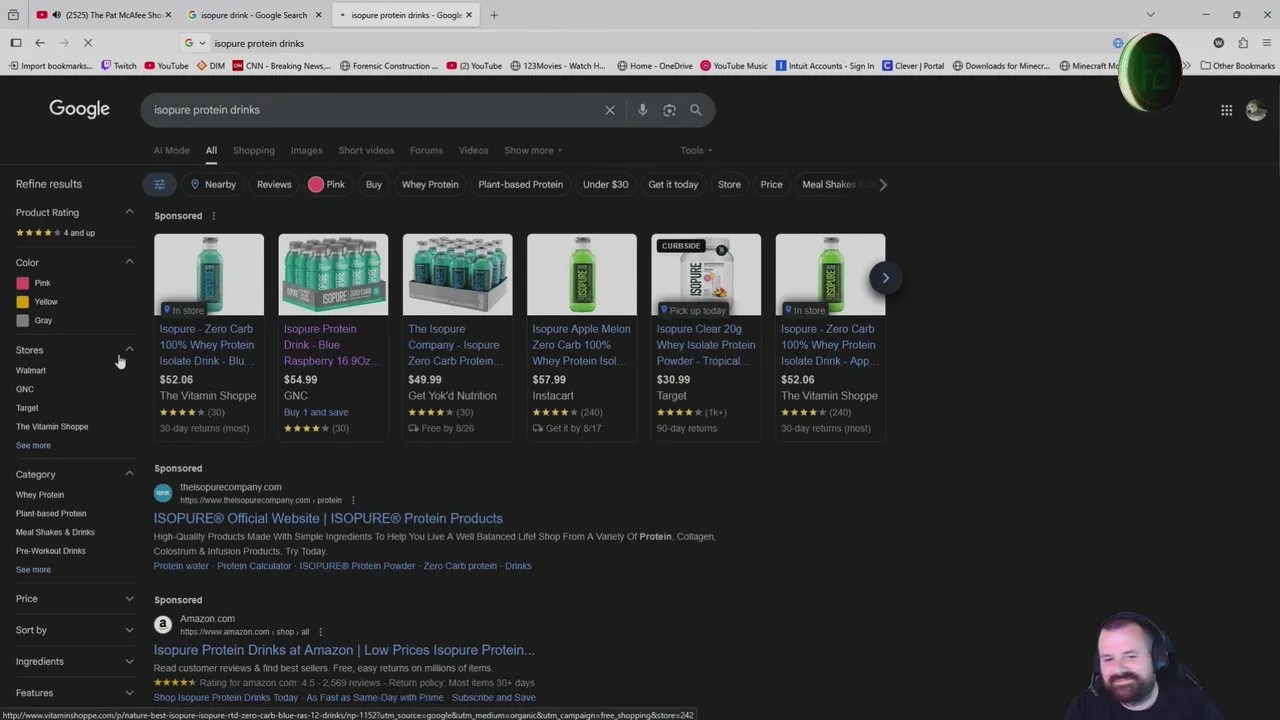Open the Google Apps grid icon

(x=1226, y=110)
